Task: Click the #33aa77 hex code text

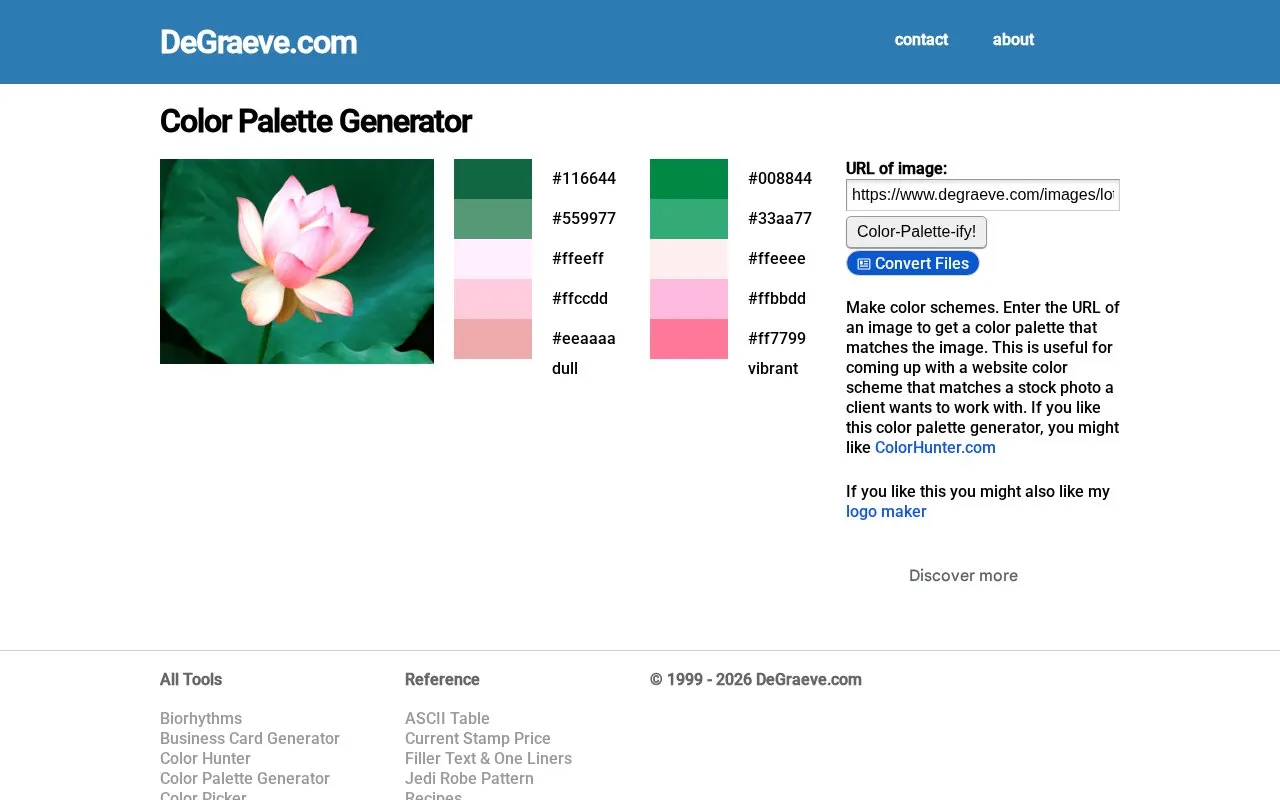Action: pos(780,219)
